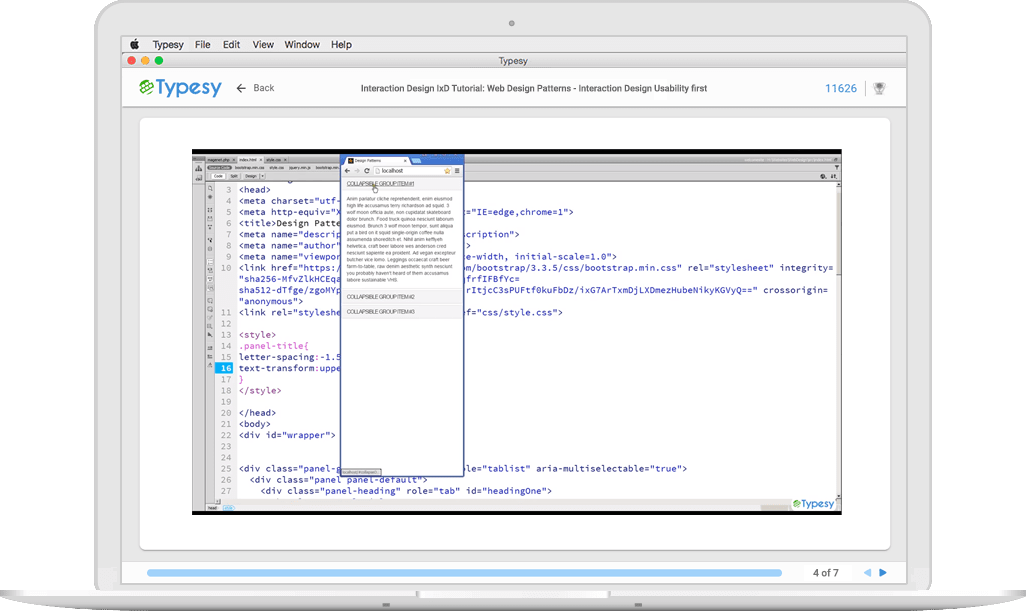Open the Apple menu

click(x=135, y=44)
